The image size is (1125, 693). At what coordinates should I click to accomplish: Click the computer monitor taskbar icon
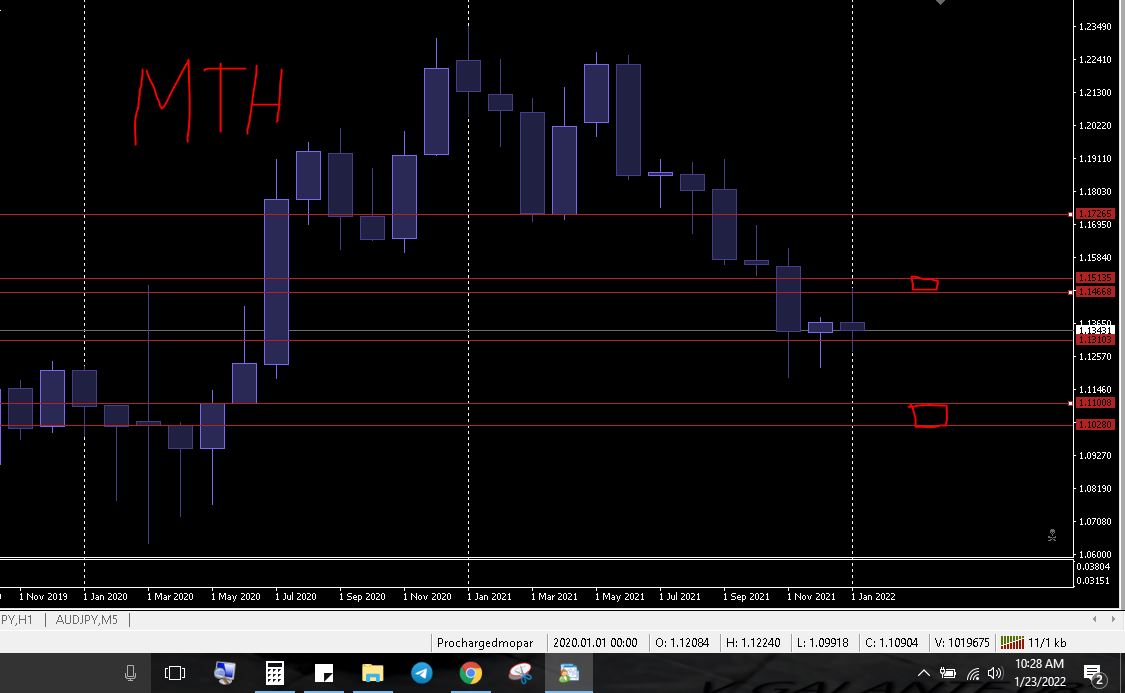(x=225, y=673)
